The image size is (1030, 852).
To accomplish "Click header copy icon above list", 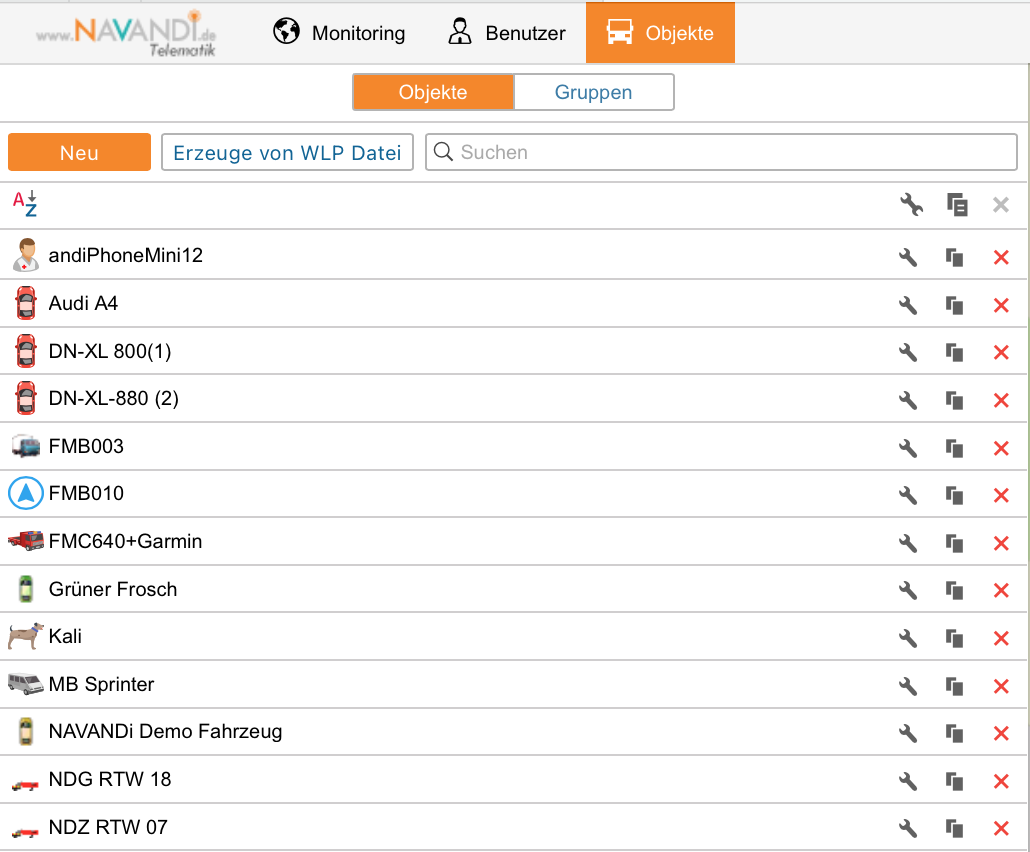I will click(957, 205).
